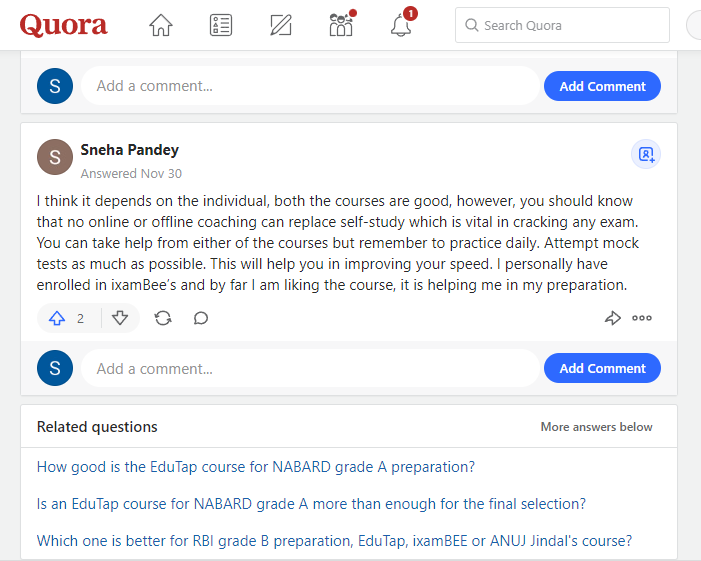Open the Quora home feed icon
The width and height of the screenshot is (701, 561).
160,25
